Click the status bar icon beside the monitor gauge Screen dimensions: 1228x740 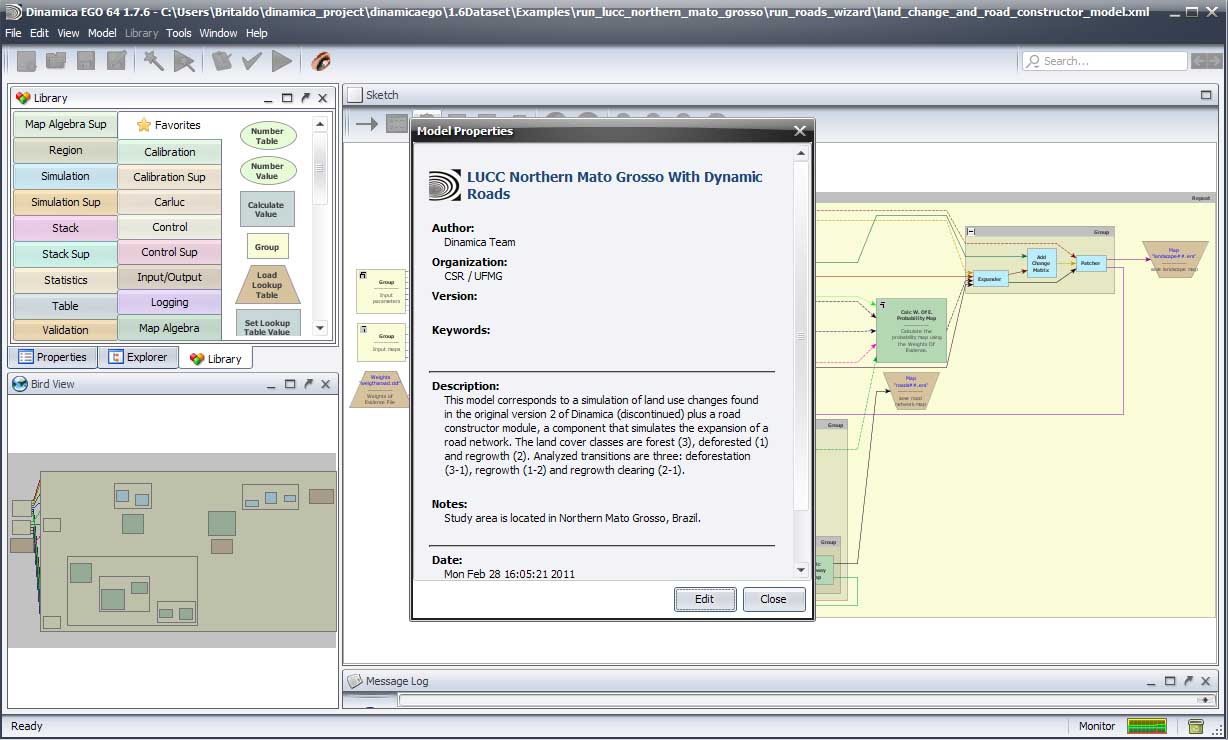pos(1198,726)
